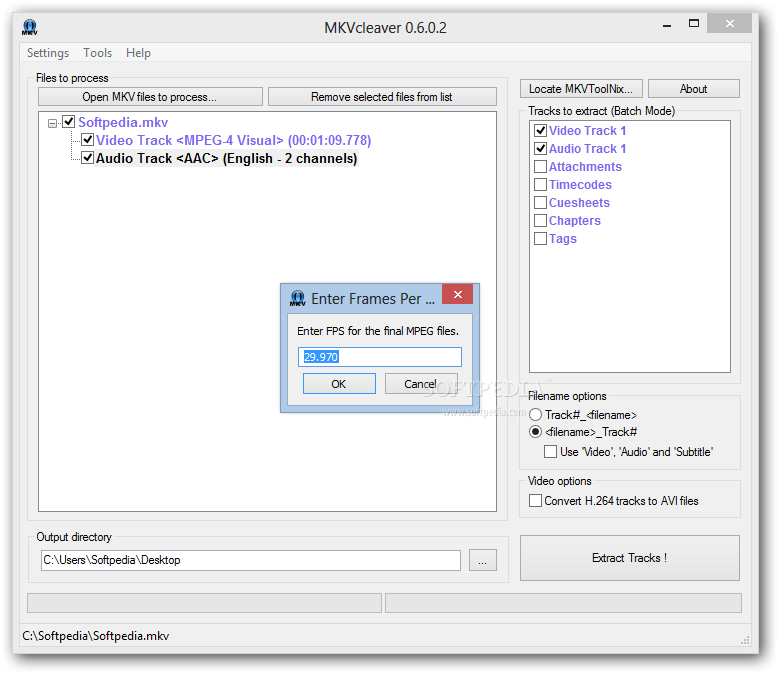Maximize the MKVcleaver window
Viewport: 779px width, 674px height.
click(x=694, y=23)
